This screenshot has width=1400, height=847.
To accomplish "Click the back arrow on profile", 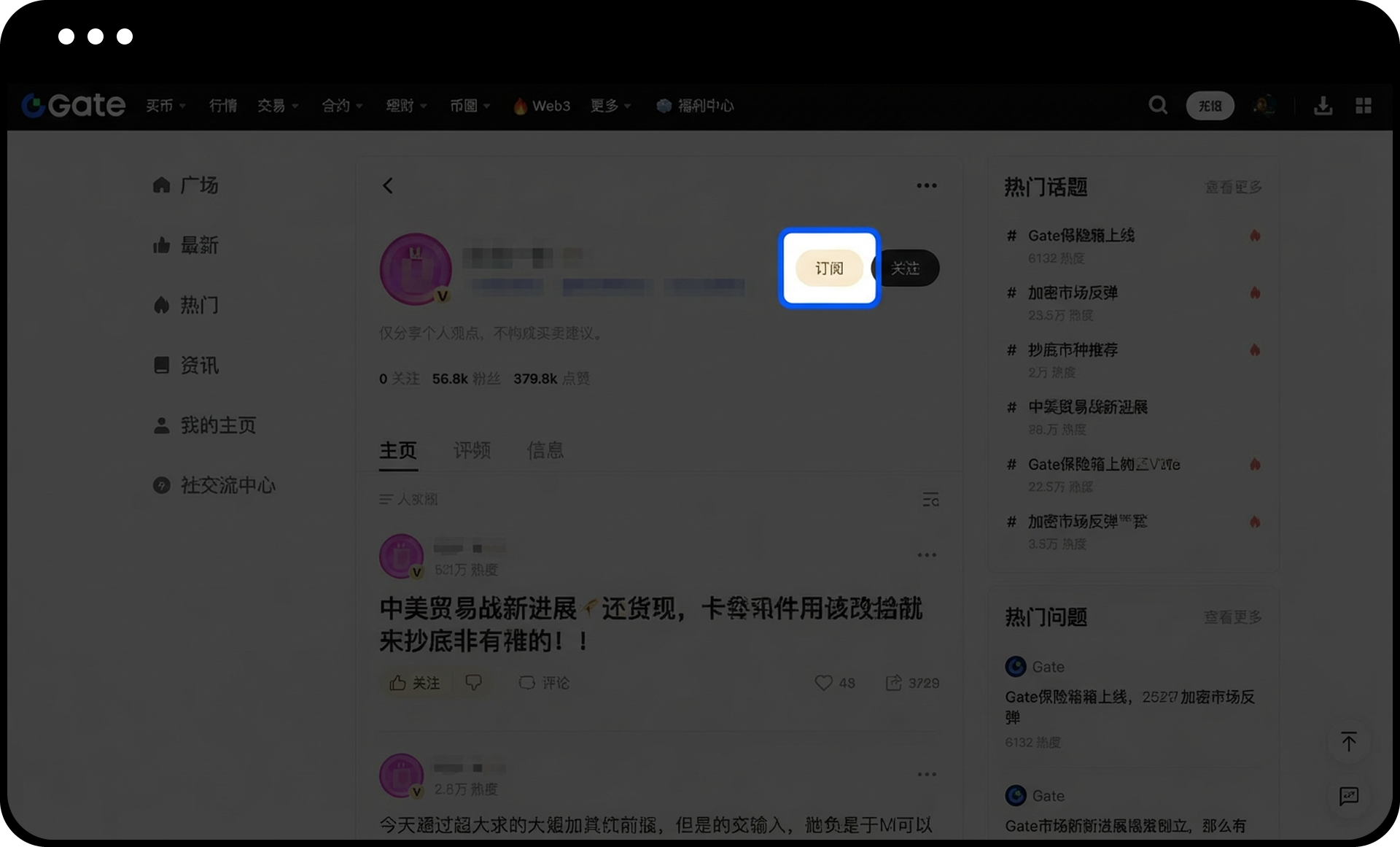I will [x=388, y=186].
